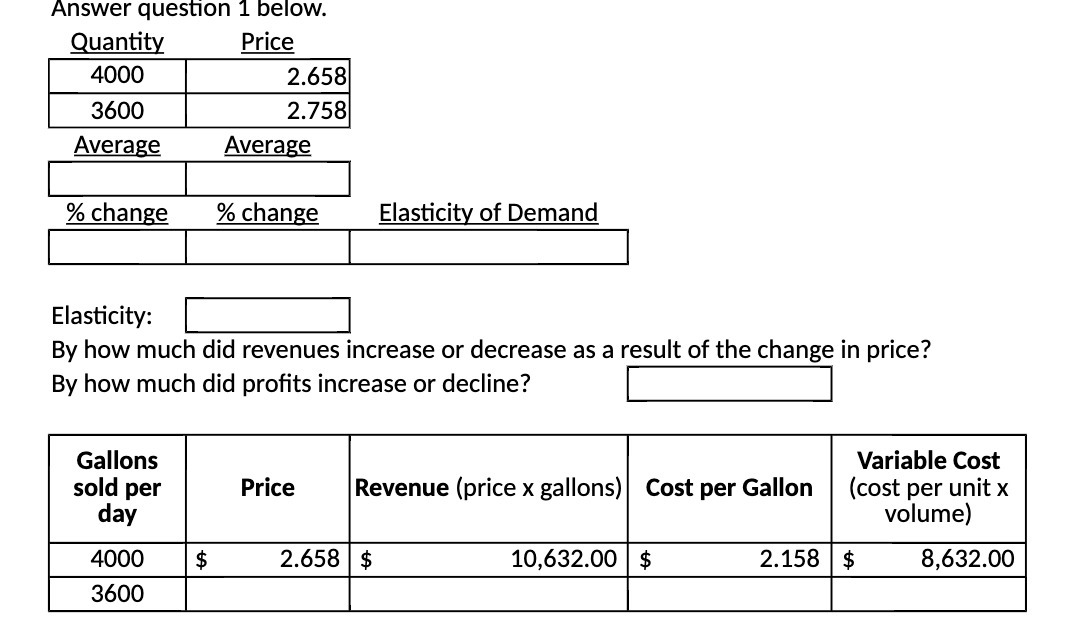Click the empty Price cell beside 3600 gallons
Image resolution: width=1092 pixels, height=621 pixels.
(267, 593)
